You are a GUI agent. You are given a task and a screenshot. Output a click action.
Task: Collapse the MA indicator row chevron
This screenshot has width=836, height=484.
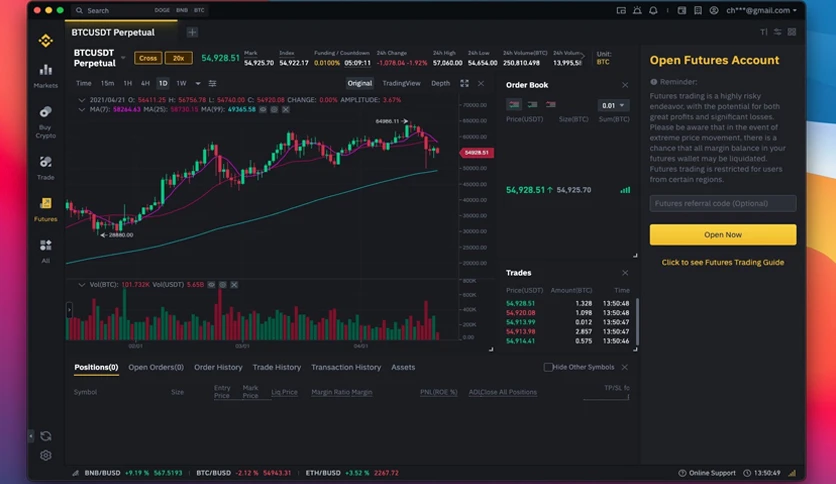click(x=82, y=109)
